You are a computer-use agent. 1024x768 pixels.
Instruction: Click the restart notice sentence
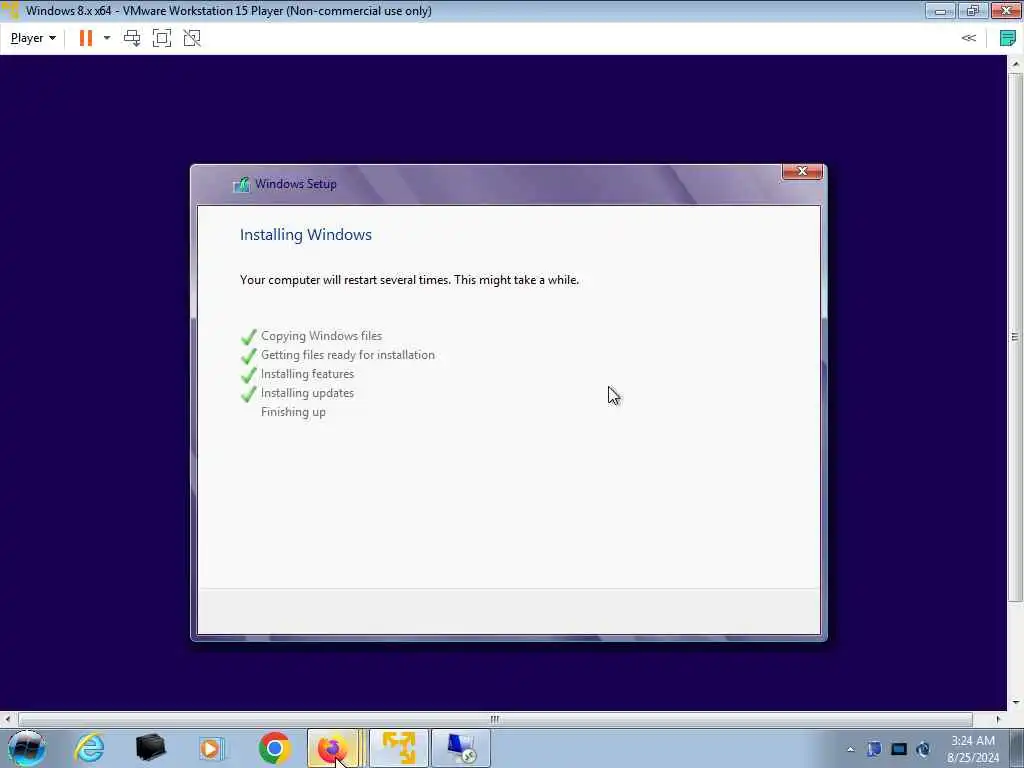409,280
